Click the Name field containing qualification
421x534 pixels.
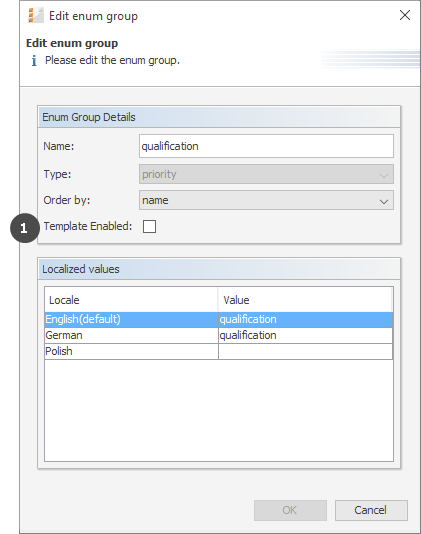pos(266,146)
